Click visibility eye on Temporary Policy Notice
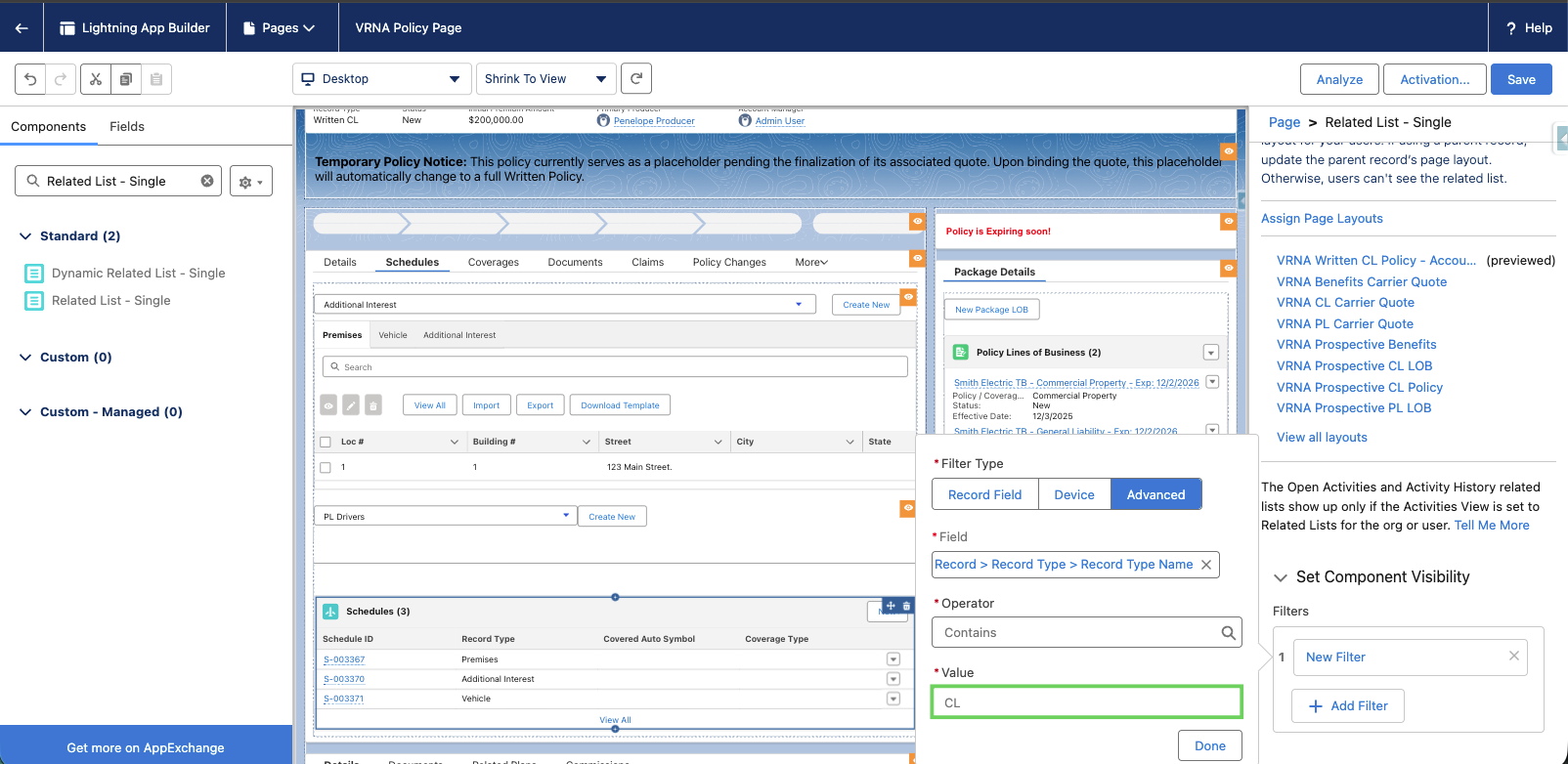1568x764 pixels. point(1229,151)
